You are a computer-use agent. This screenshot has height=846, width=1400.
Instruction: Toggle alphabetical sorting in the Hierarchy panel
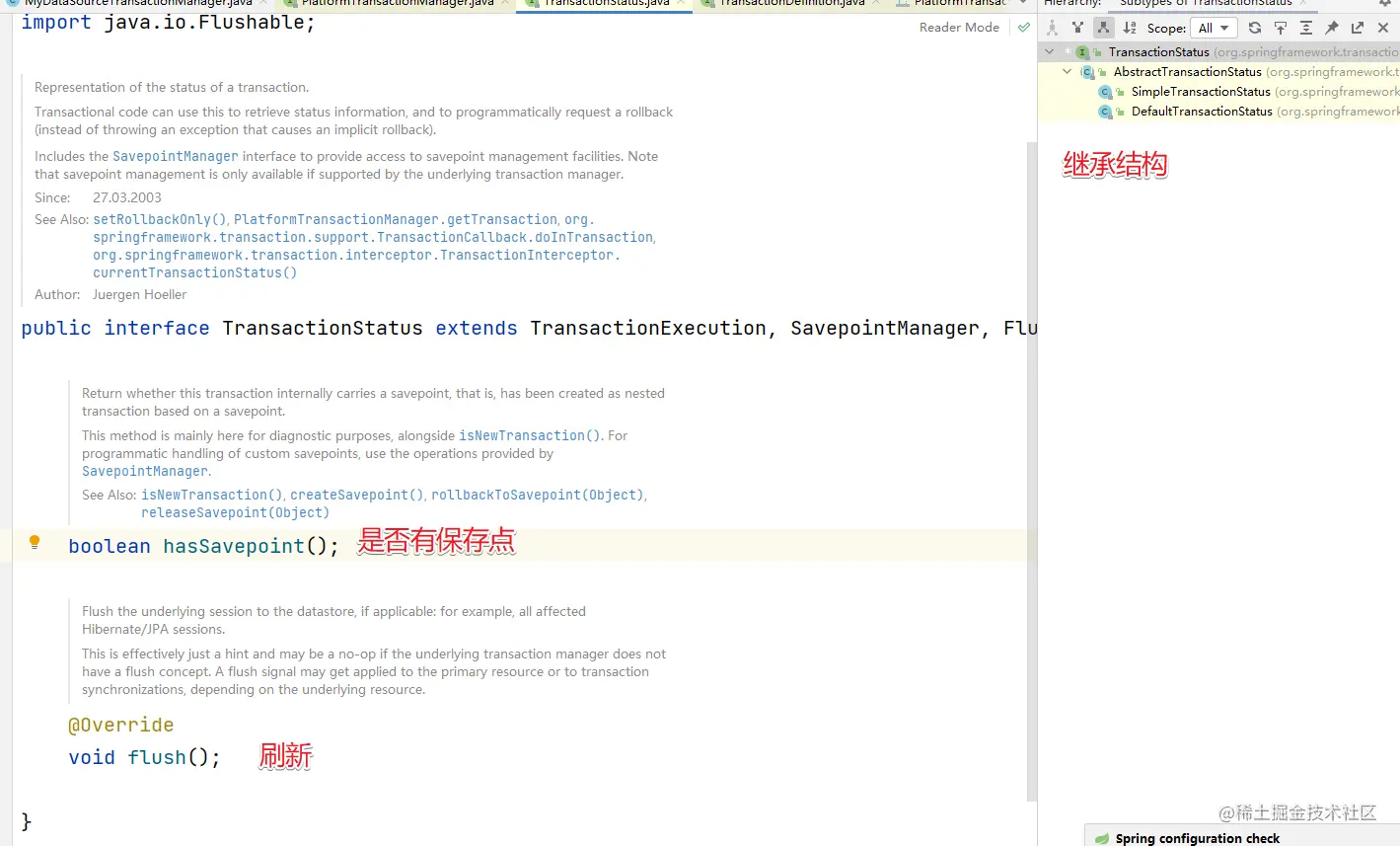tap(1130, 28)
